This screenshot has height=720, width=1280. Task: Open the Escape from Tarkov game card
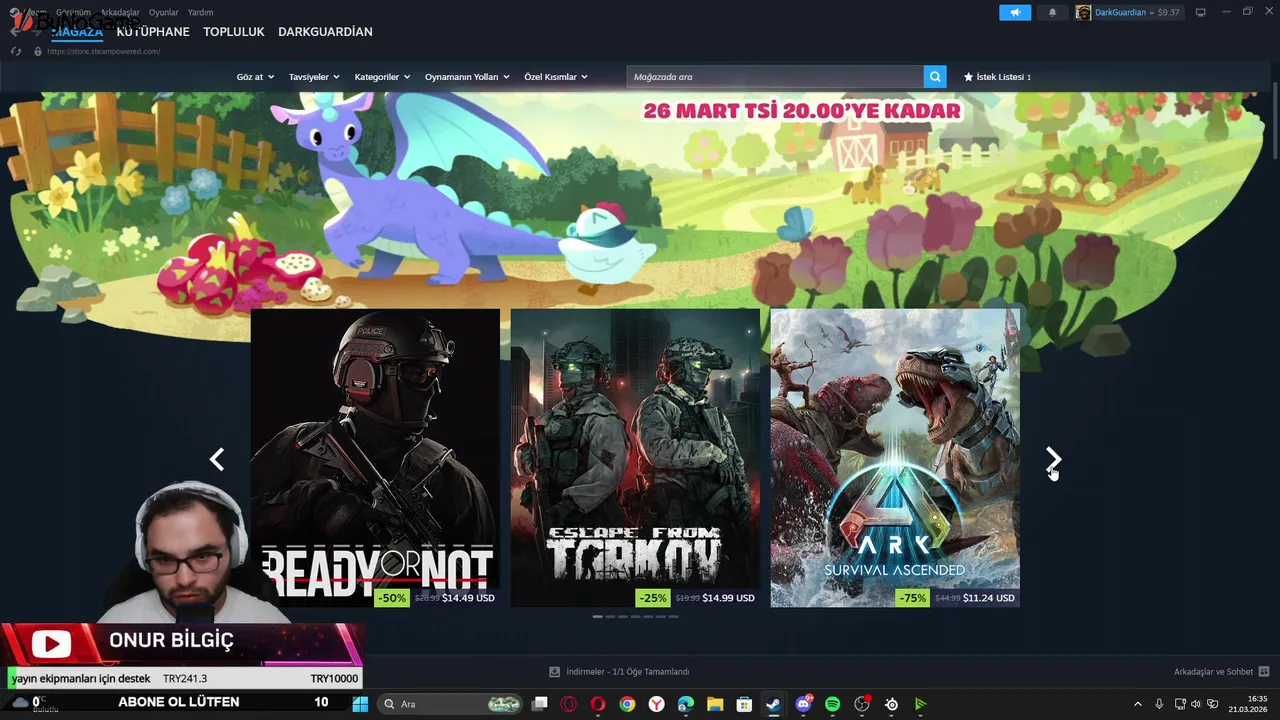(x=635, y=458)
